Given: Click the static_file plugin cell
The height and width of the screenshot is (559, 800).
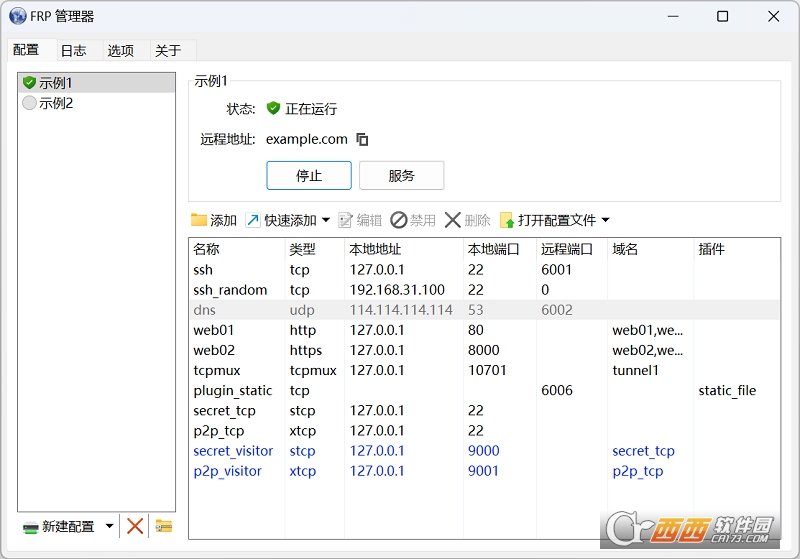Looking at the screenshot, I should click(727, 391).
